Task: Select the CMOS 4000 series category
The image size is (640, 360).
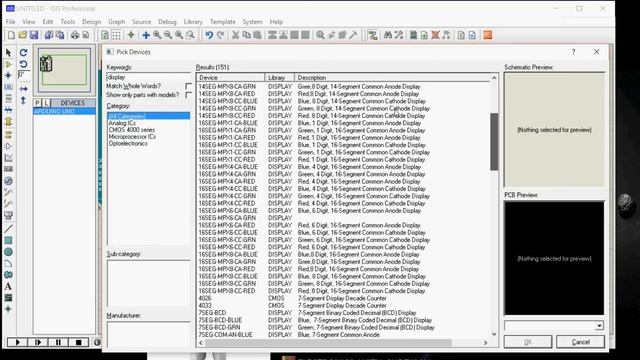Action: [x=131, y=130]
